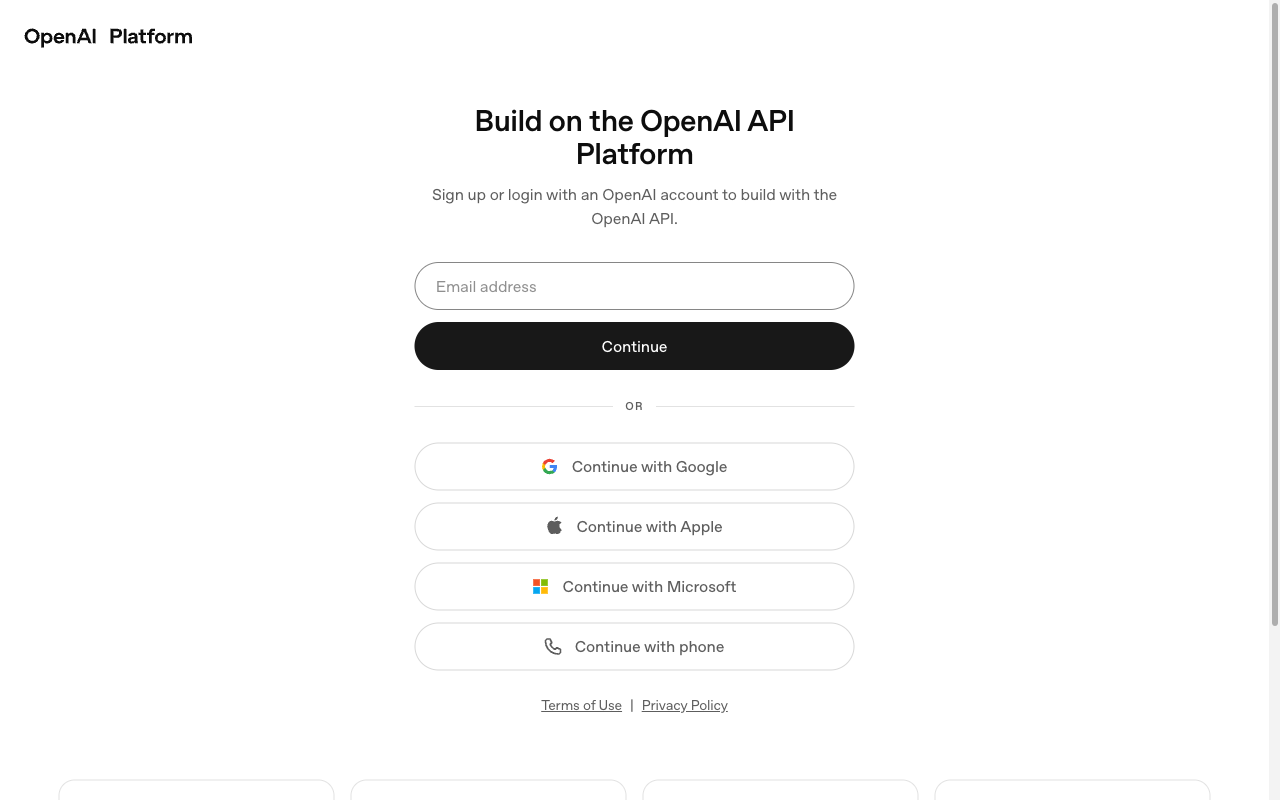
Task: Select Continue with phone
Action: 634,646
